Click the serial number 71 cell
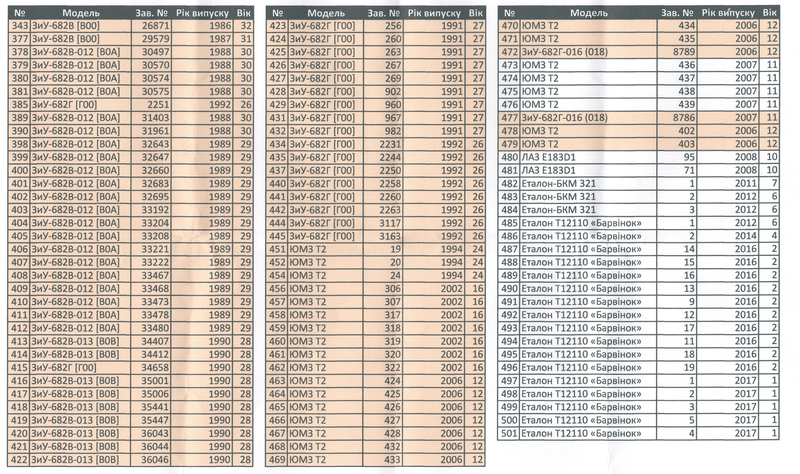Screen dimensions: 800x474 678,170
